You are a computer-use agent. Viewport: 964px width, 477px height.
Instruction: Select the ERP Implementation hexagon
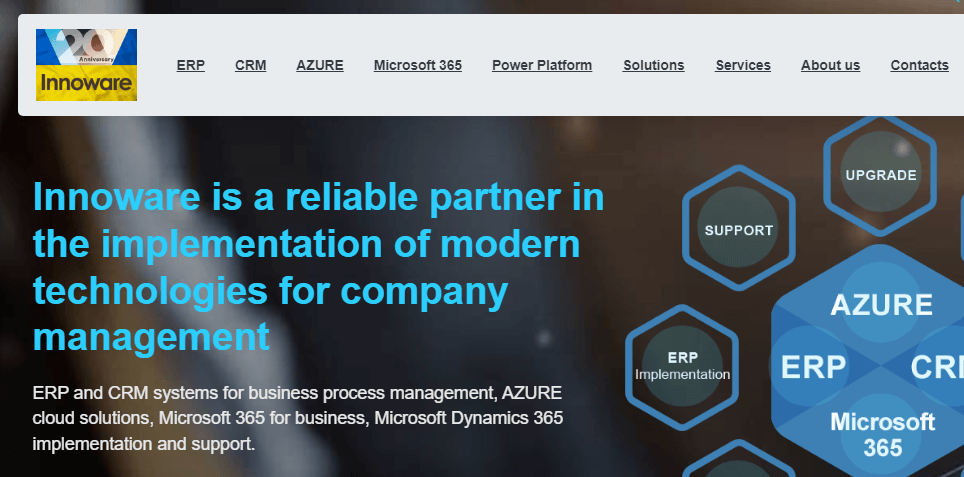click(x=682, y=366)
